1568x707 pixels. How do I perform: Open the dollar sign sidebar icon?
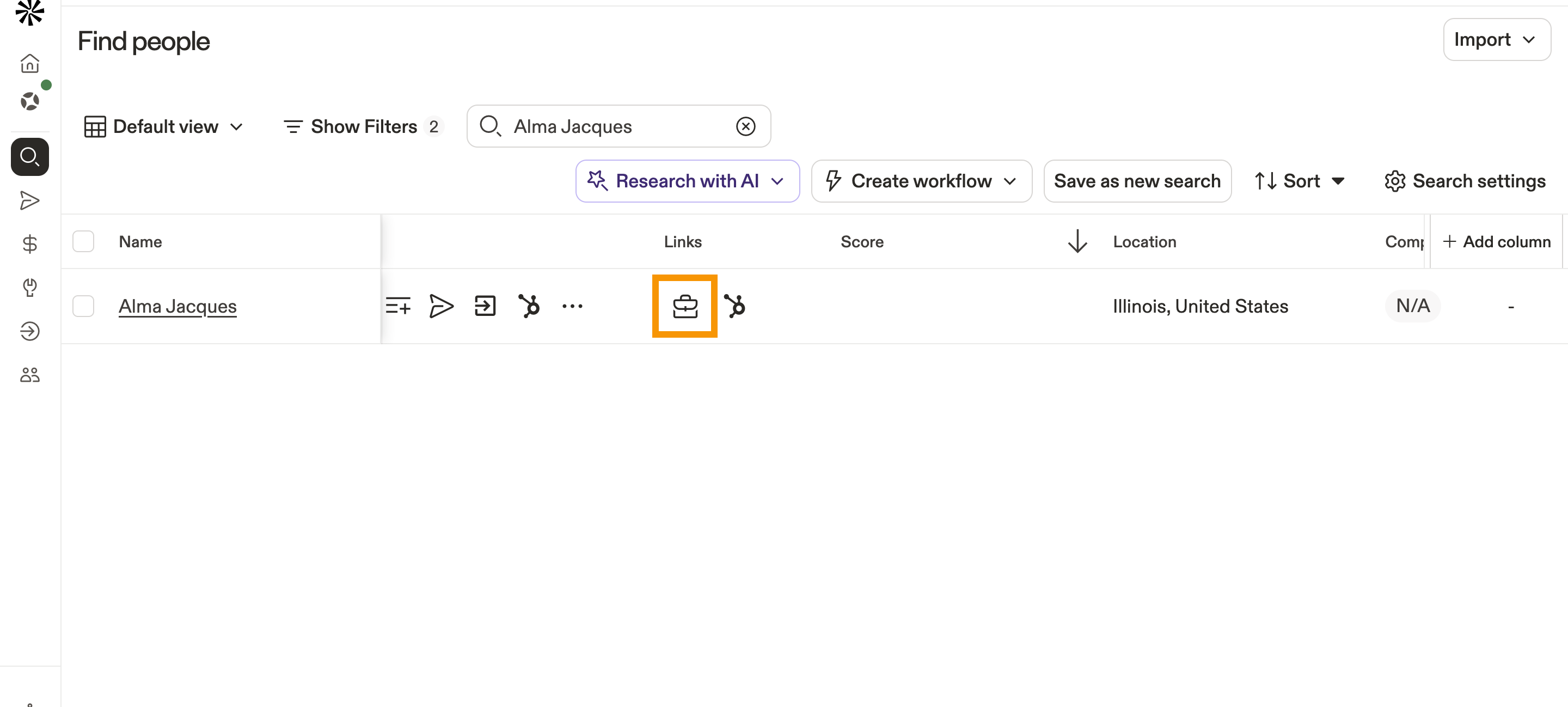[30, 243]
